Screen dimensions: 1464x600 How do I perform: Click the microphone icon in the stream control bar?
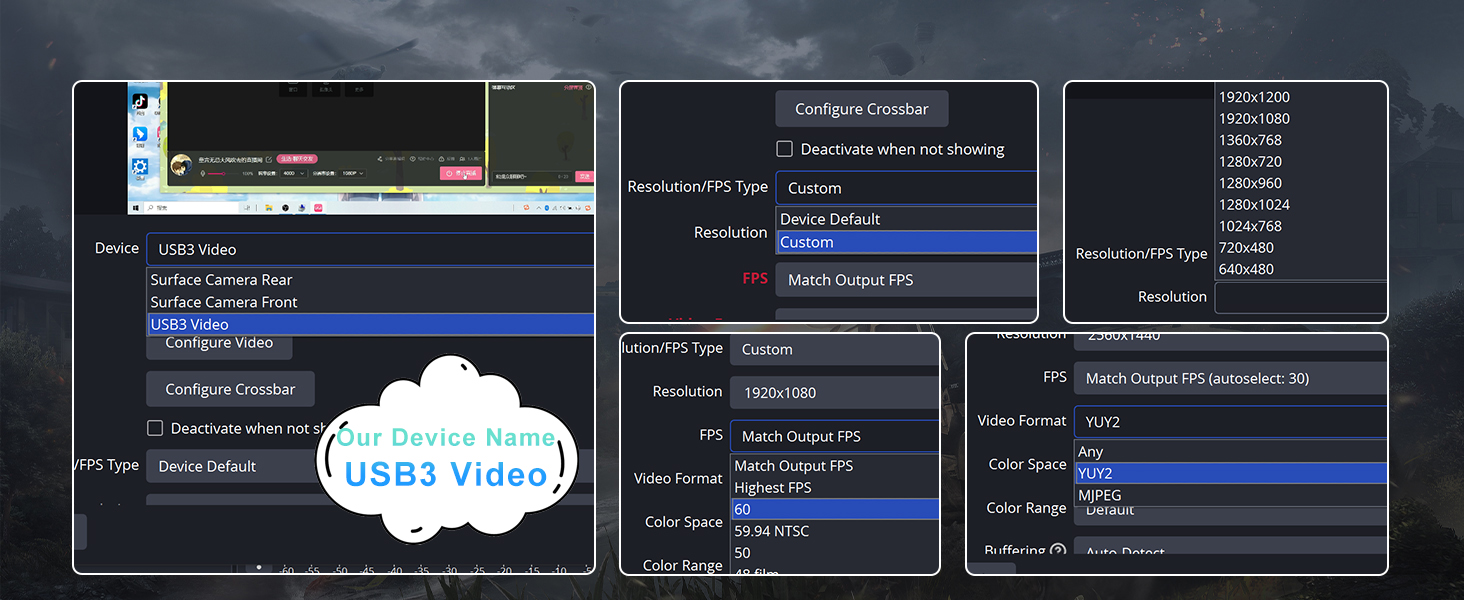(x=203, y=173)
